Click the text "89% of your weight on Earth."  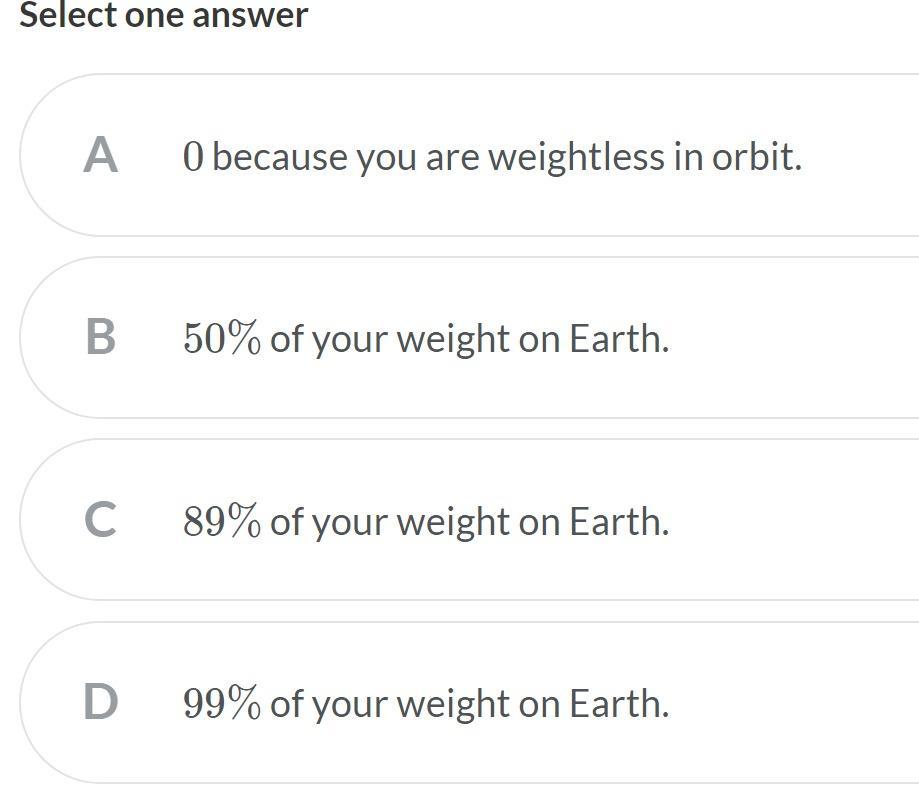[x=426, y=521]
